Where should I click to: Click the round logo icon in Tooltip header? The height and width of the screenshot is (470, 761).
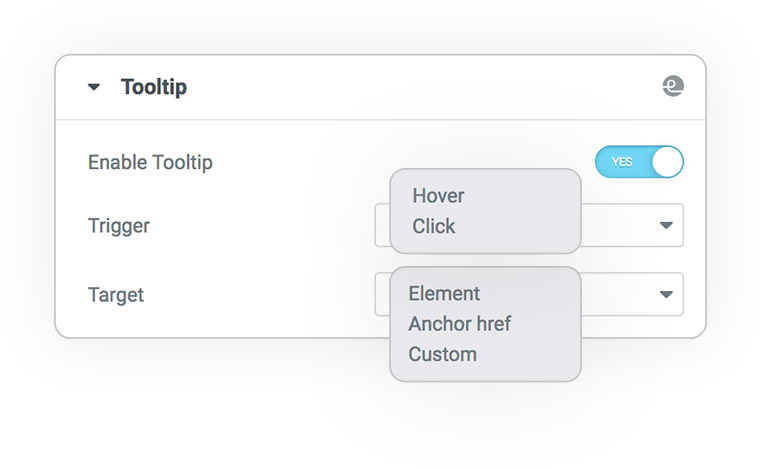[673, 86]
